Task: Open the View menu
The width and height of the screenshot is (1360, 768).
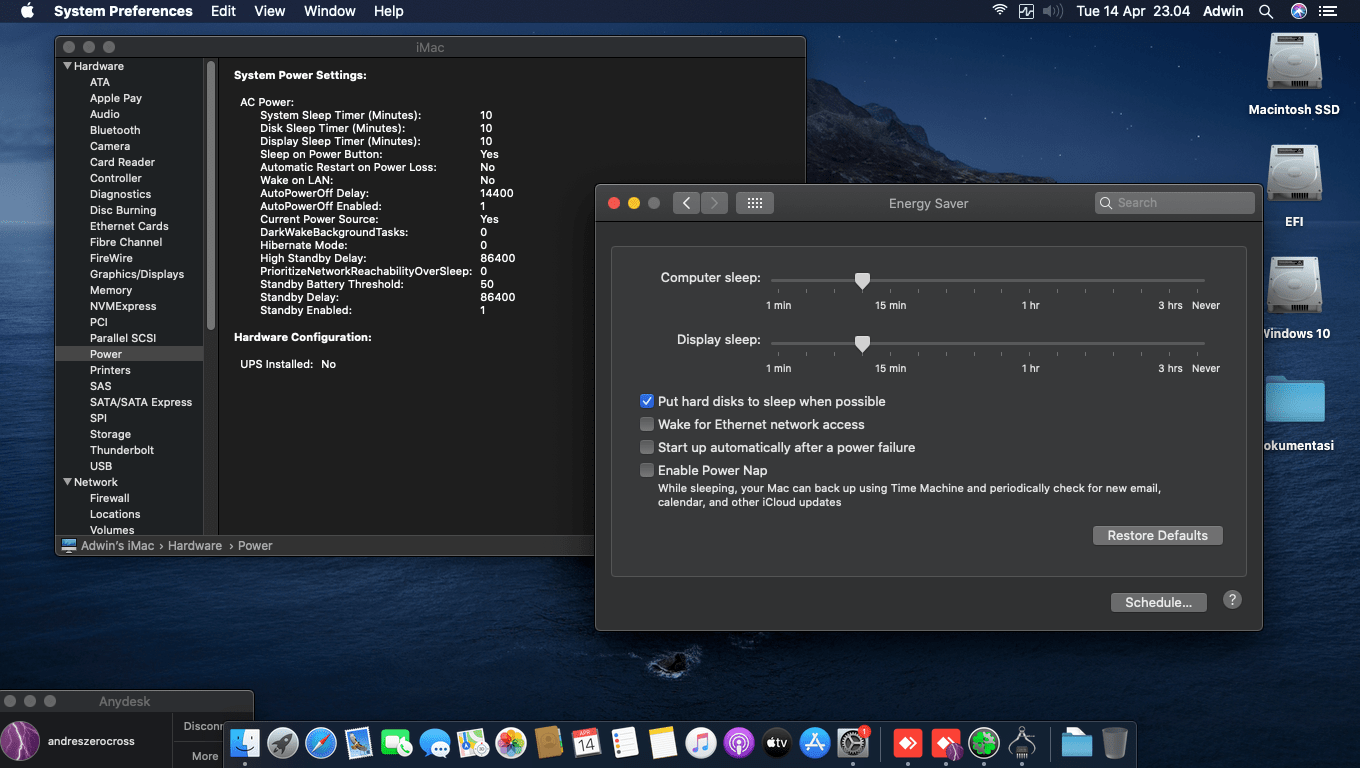Action: point(270,11)
